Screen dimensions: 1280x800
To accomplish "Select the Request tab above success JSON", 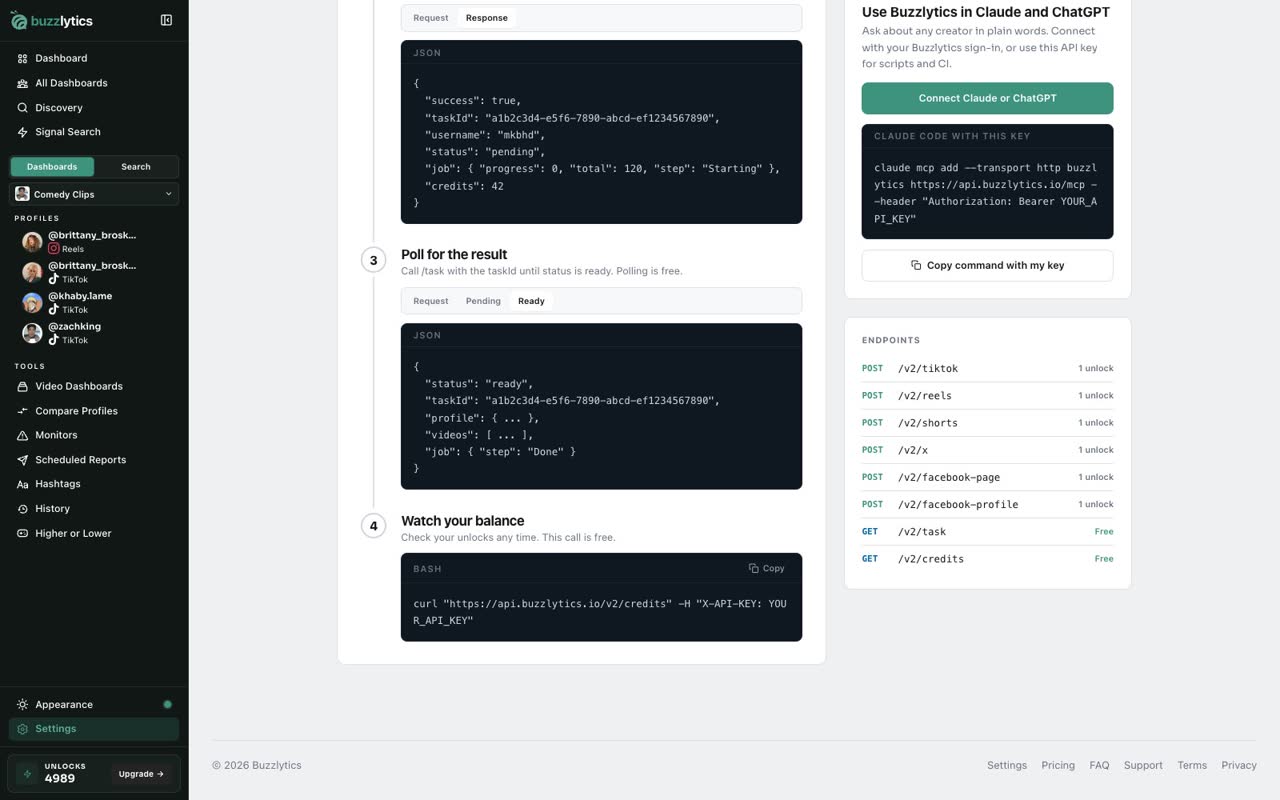I will click(431, 18).
